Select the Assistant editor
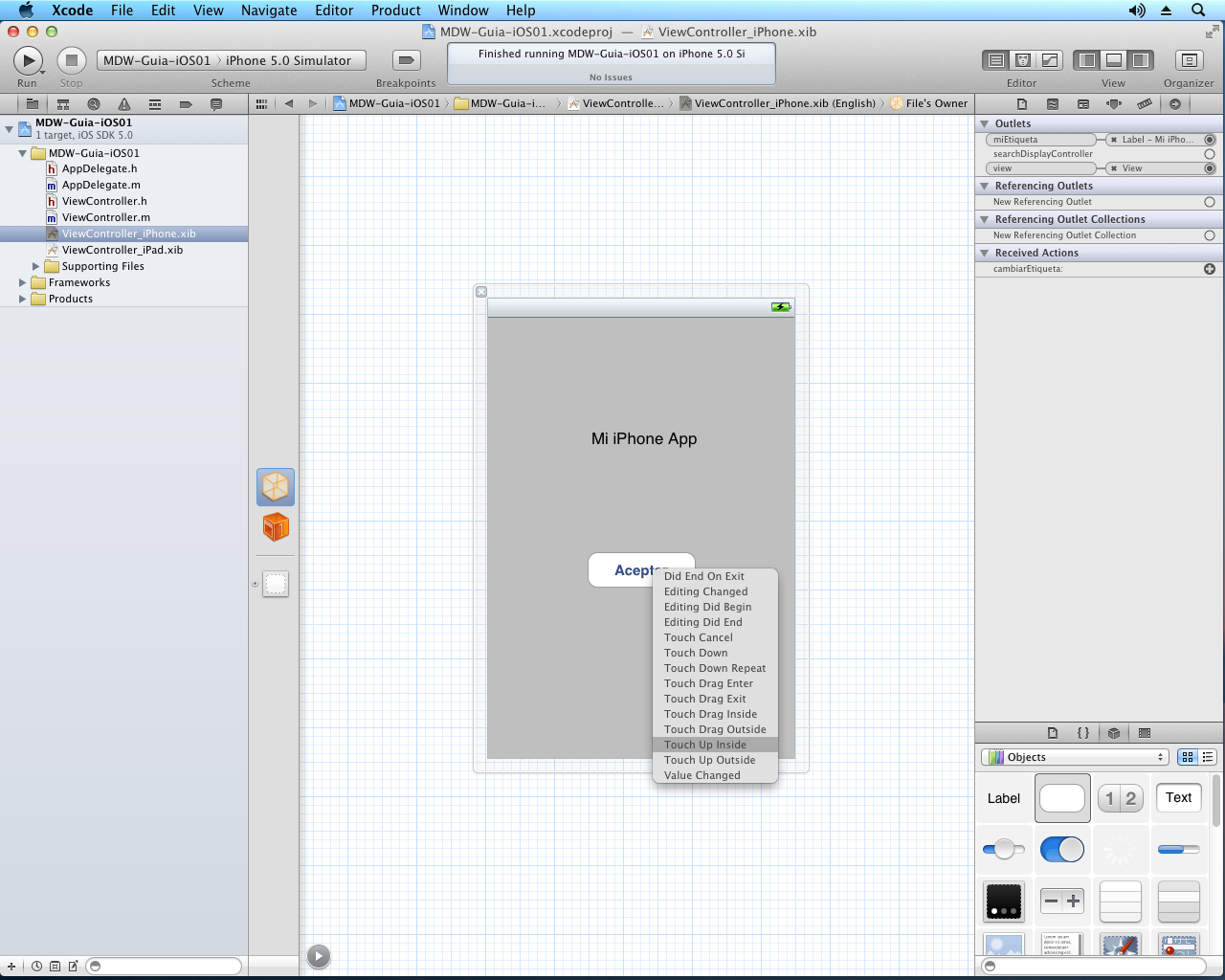This screenshot has height=980, width=1225. coord(1023,60)
